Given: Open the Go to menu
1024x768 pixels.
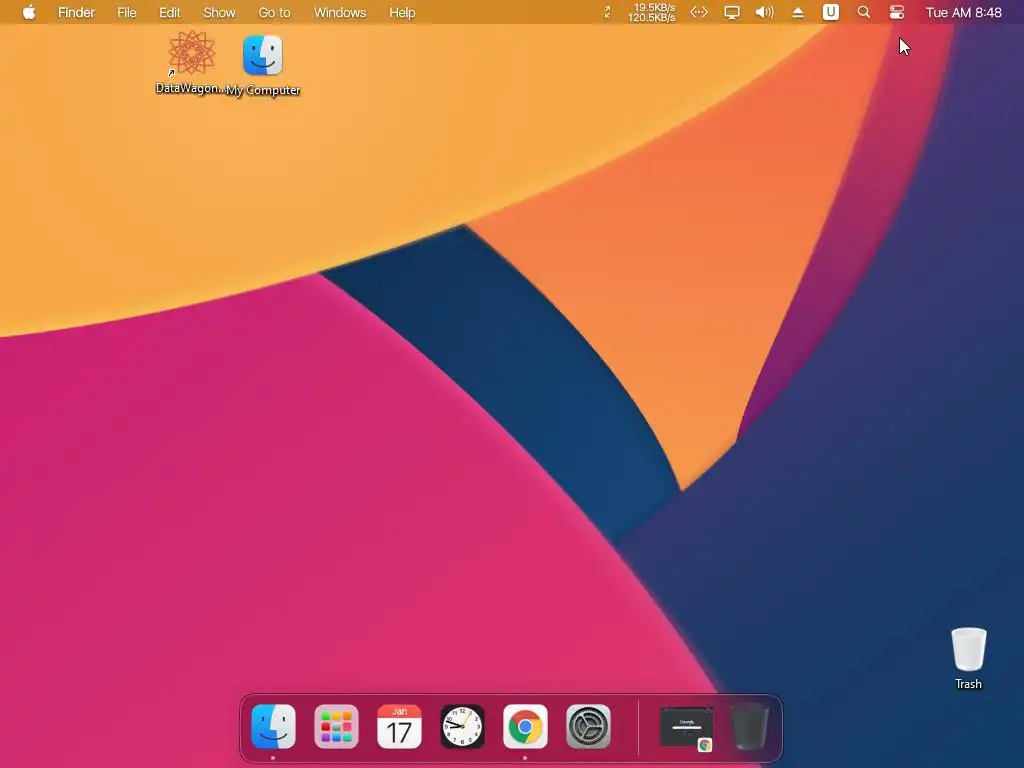Looking at the screenshot, I should coord(274,12).
